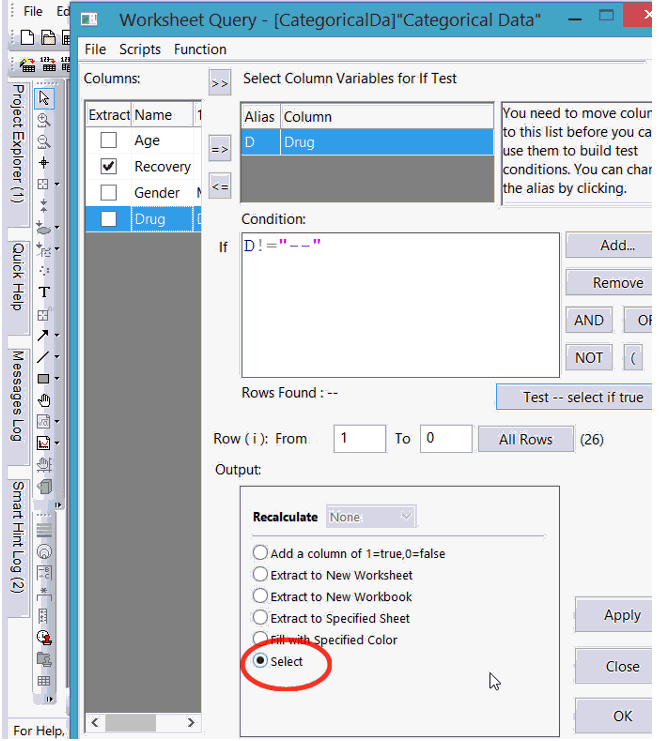
Task: Select the Pan hand tool
Action: click(x=44, y=400)
